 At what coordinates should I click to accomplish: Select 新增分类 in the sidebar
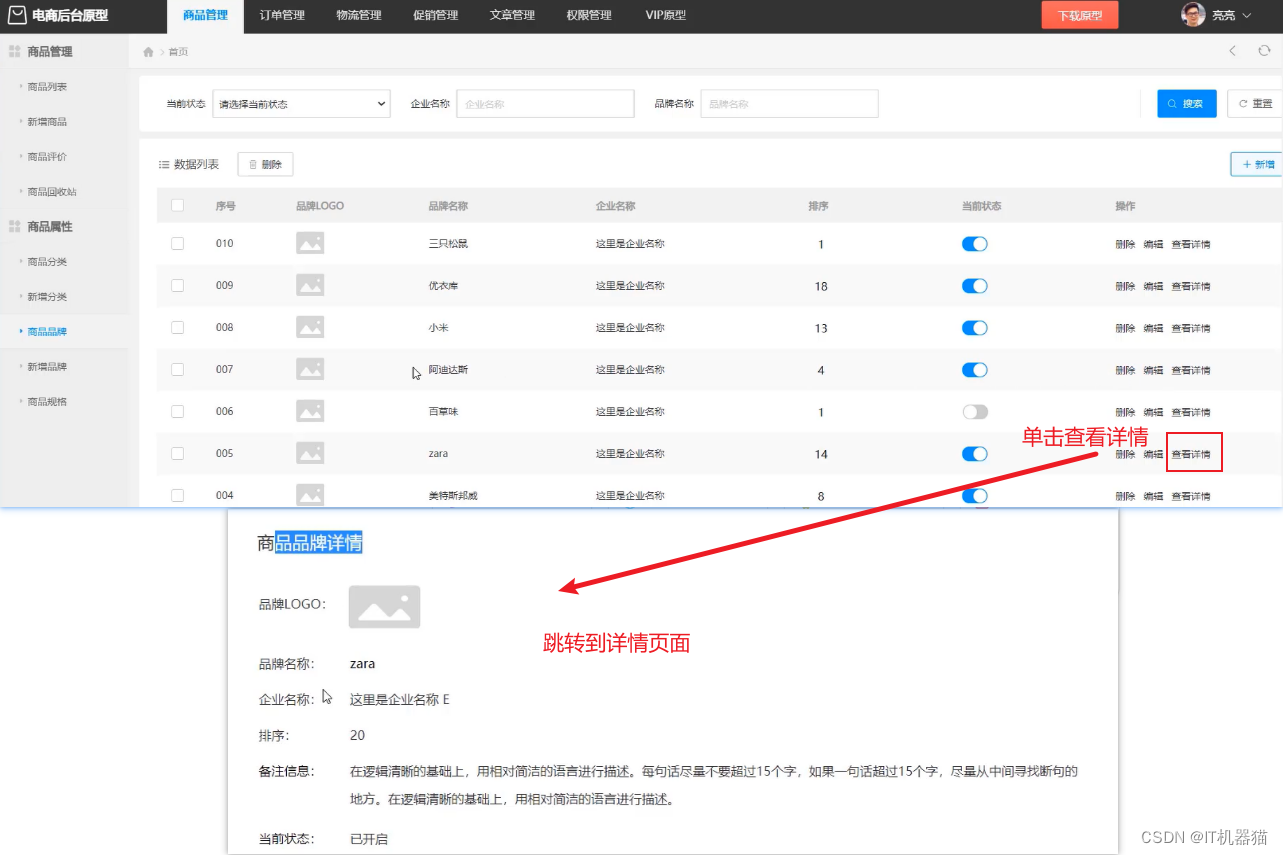pyautogui.click(x=47, y=297)
